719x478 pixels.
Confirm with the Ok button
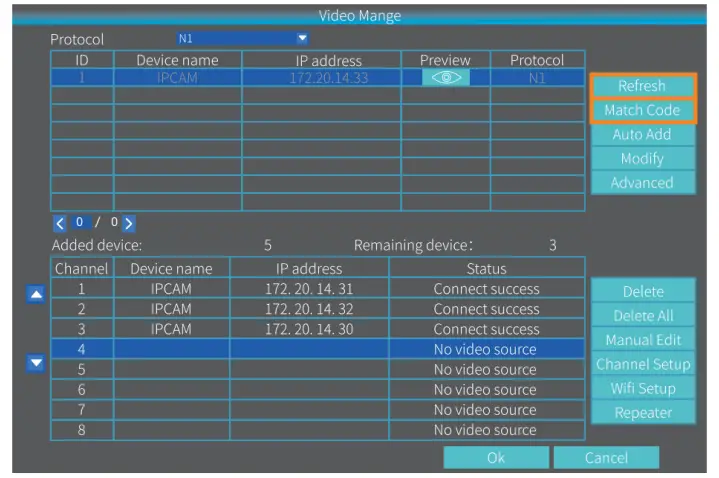click(496, 457)
